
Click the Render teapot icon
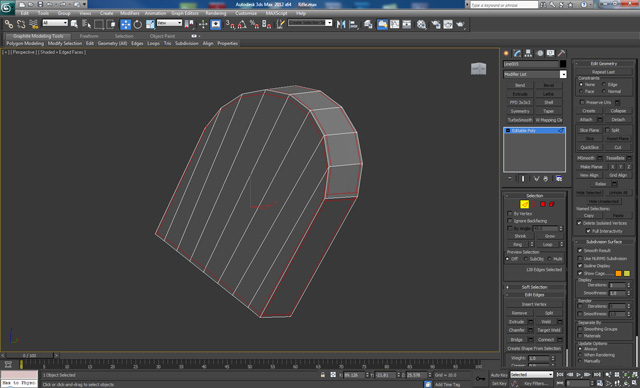click(460, 24)
